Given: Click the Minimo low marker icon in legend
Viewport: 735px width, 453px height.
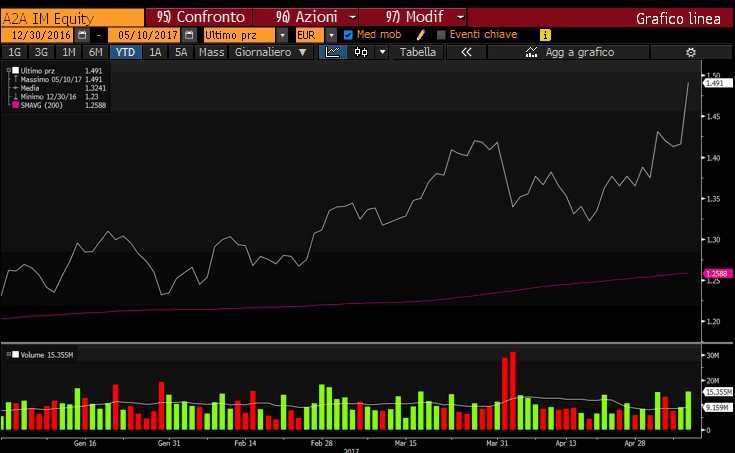Looking at the screenshot, I should pyautogui.click(x=15, y=97).
